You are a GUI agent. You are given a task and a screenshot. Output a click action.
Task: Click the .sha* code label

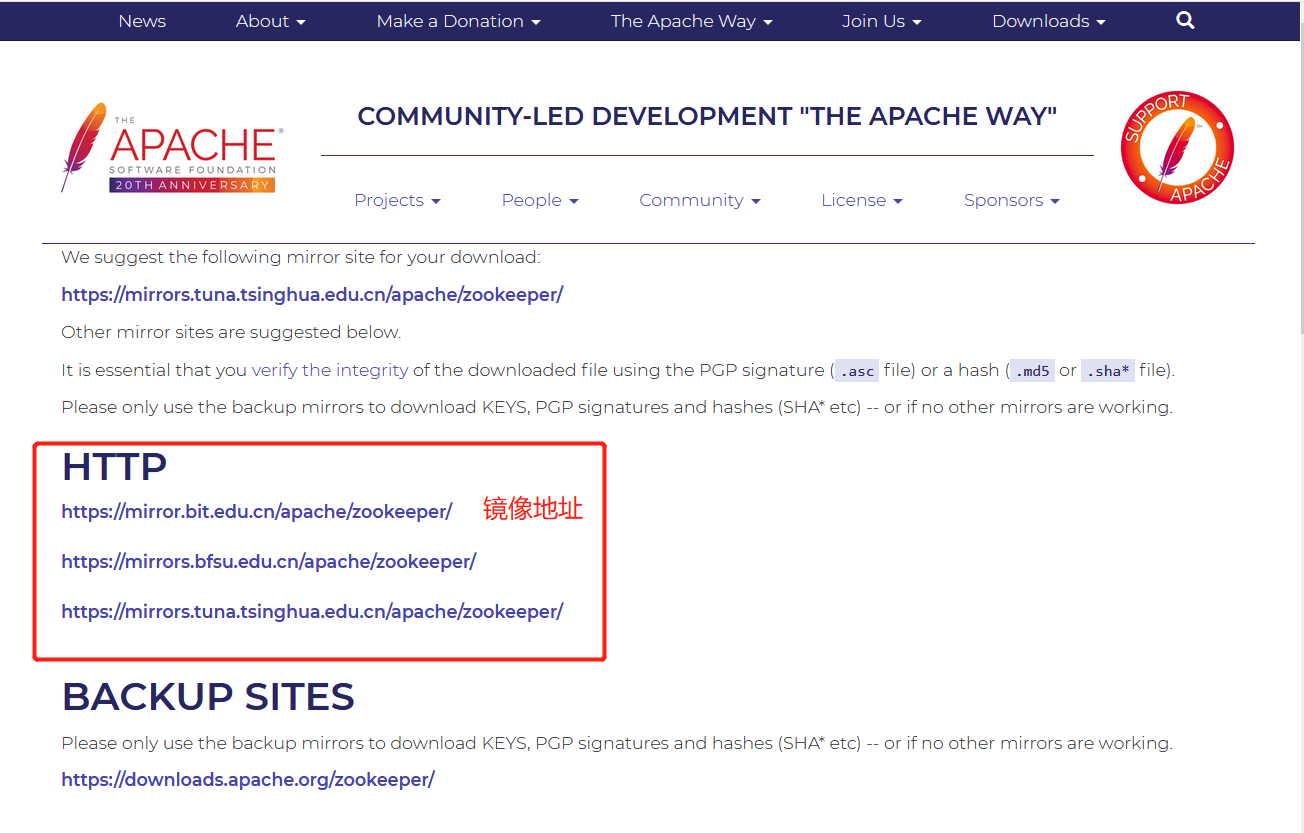[1108, 371]
